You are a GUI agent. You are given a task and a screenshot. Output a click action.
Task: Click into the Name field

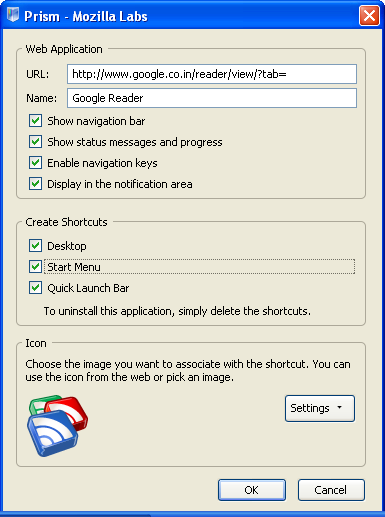click(x=212, y=98)
